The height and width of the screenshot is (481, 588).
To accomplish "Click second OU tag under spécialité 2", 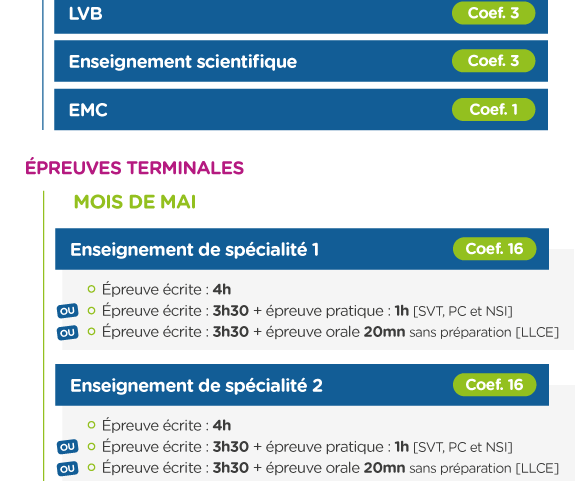I will tap(68, 469).
